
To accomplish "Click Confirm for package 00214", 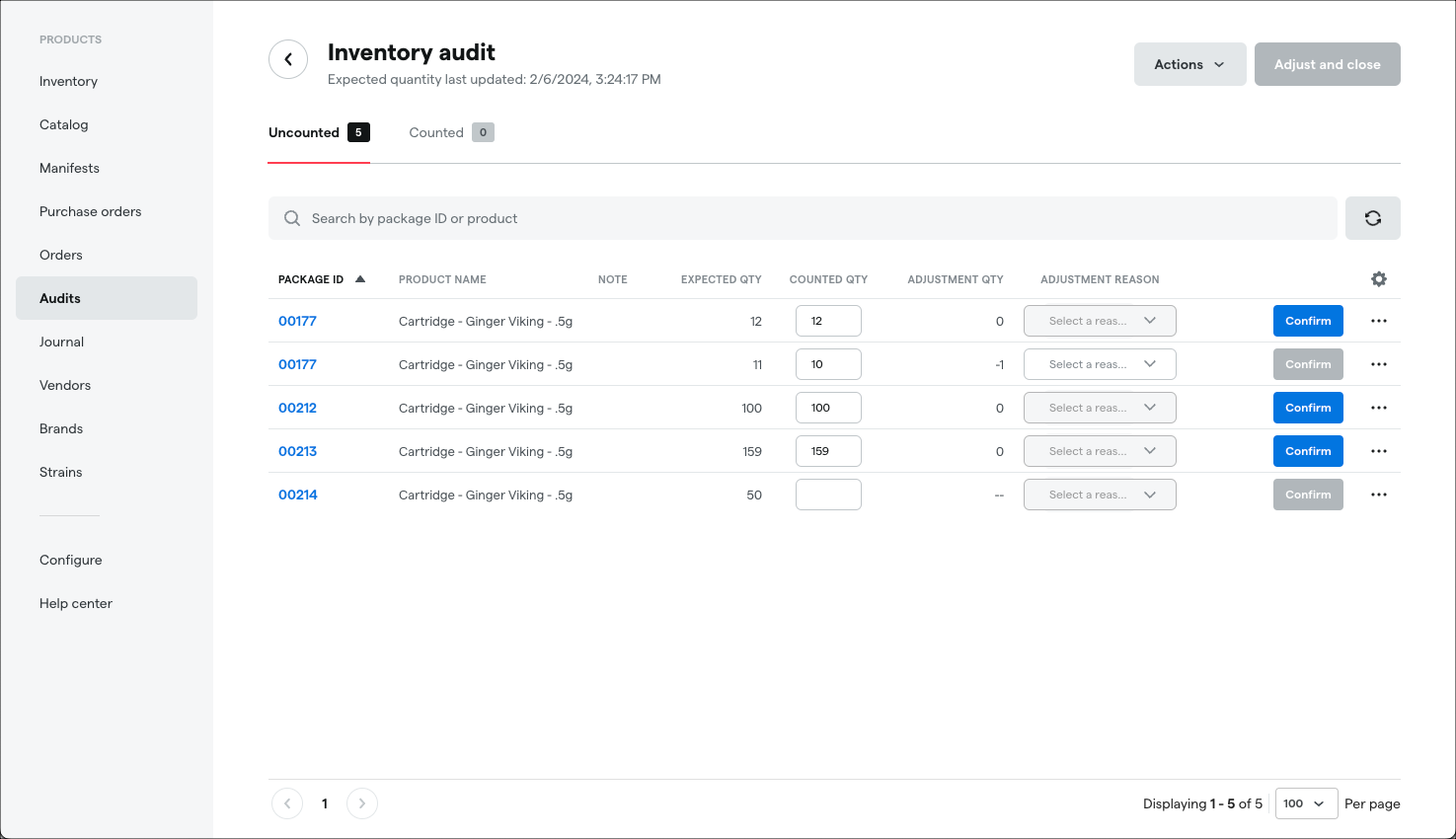I will [x=1308, y=495].
